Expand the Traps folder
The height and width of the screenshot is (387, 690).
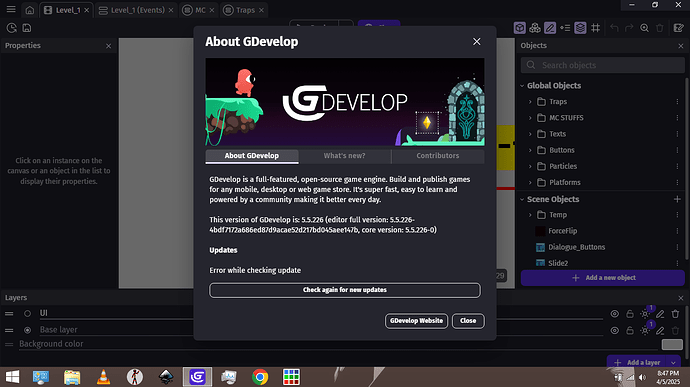pos(530,102)
